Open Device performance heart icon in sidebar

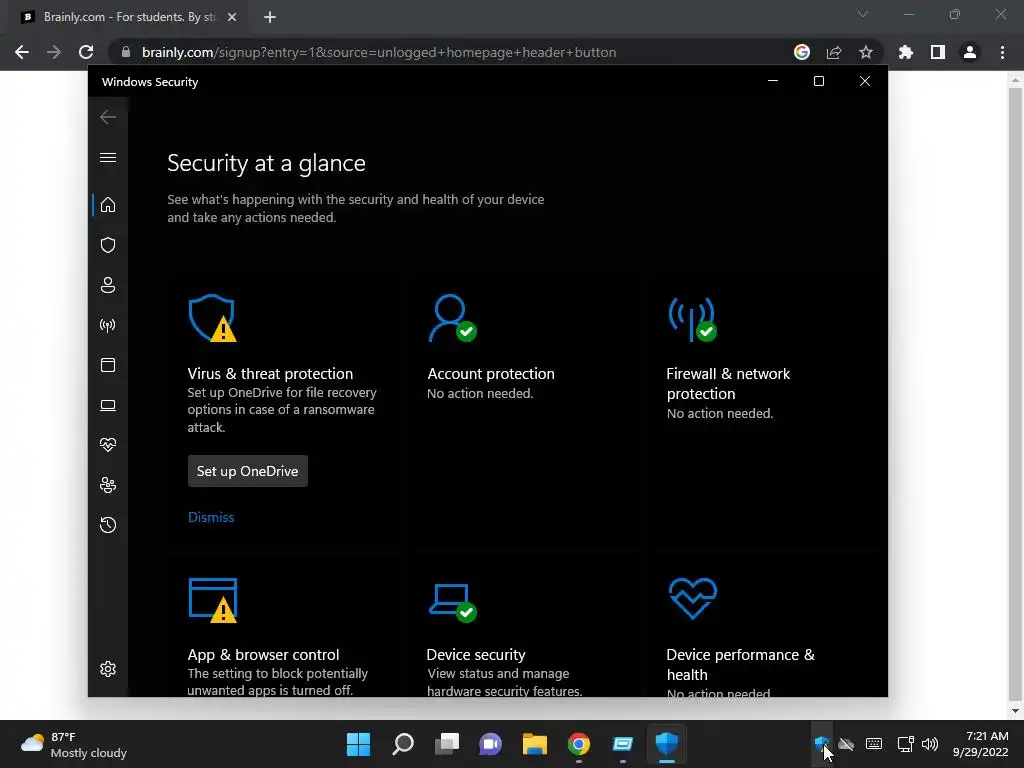coord(108,445)
